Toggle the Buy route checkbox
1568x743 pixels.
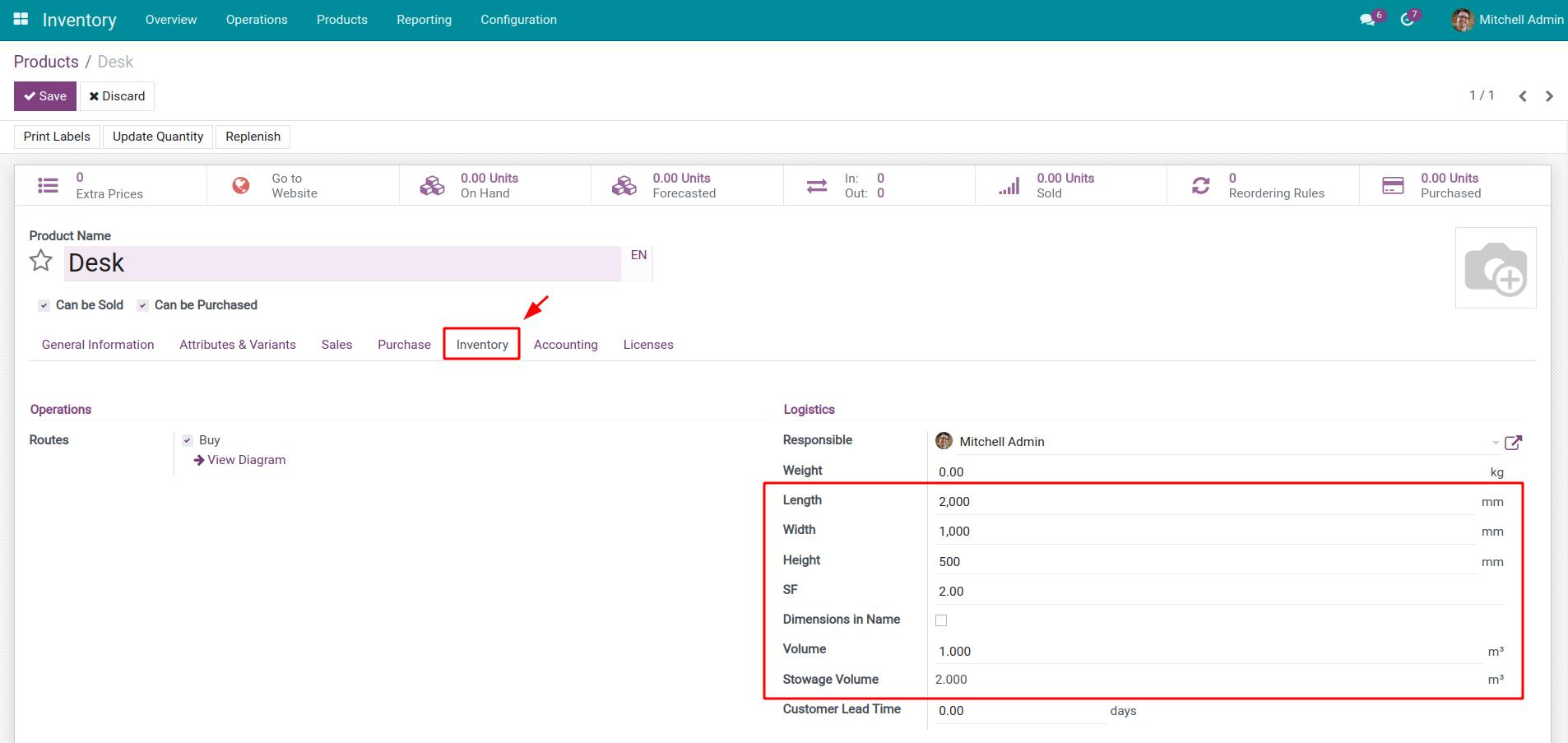(188, 439)
